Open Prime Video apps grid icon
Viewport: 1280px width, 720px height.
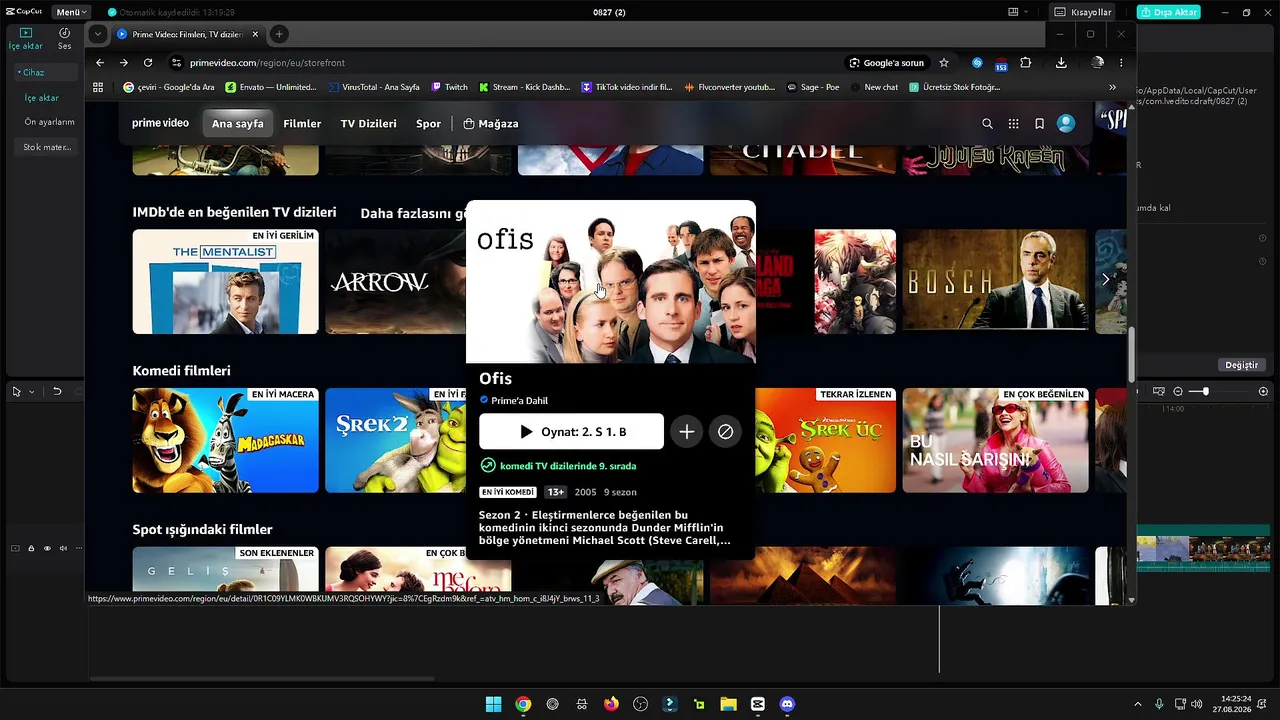[1013, 124]
